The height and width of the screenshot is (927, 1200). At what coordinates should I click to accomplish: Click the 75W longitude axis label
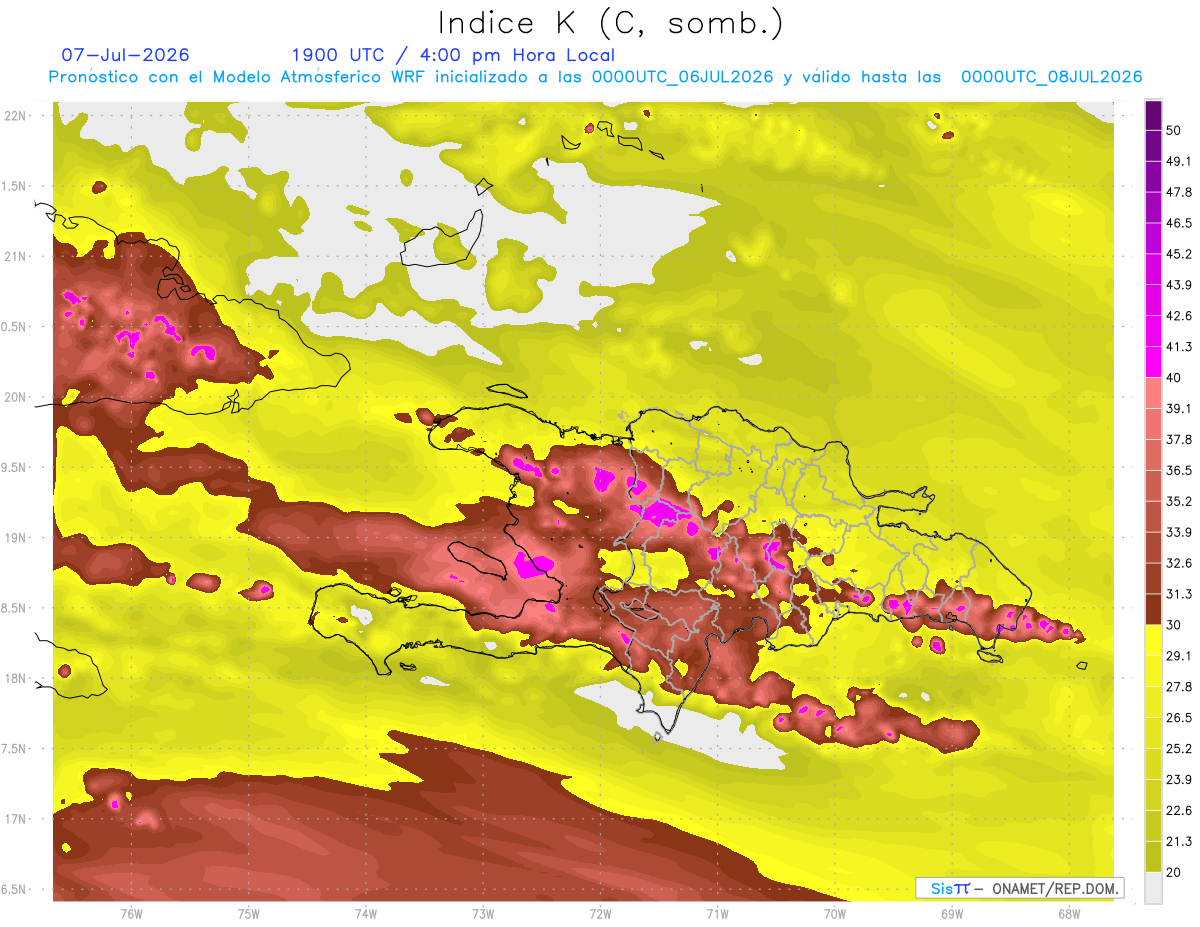click(x=249, y=913)
